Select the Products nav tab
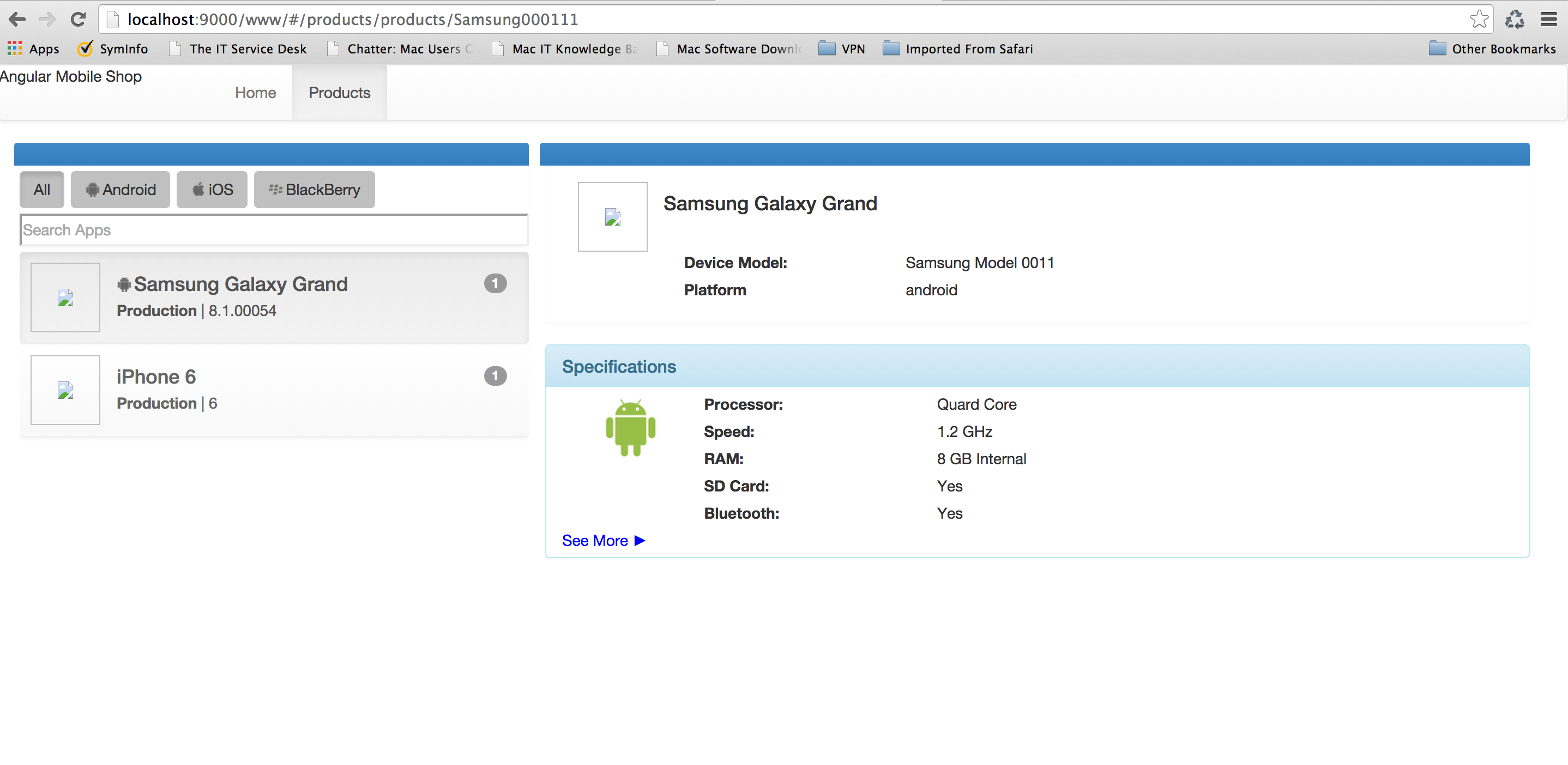The image size is (1568, 765). [340, 93]
